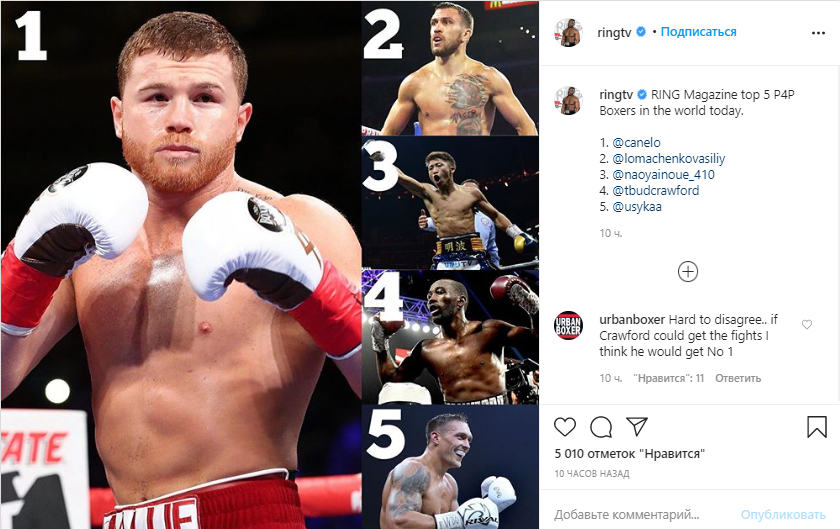The height and width of the screenshot is (529, 840).
Task: Open the @lomachenkovasiliy mention
Action: 669,159
